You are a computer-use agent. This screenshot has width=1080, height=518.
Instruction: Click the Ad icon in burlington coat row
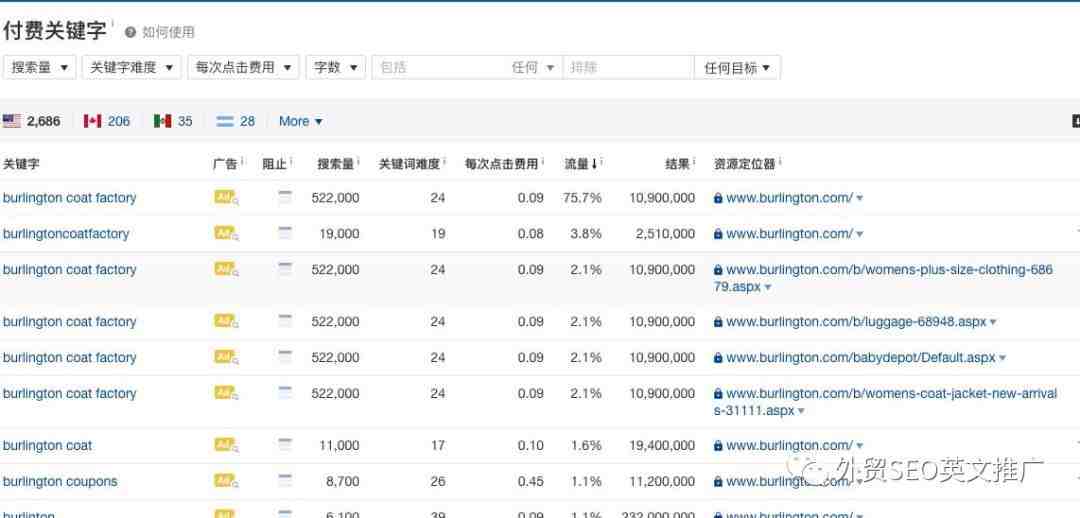[x=226, y=446]
